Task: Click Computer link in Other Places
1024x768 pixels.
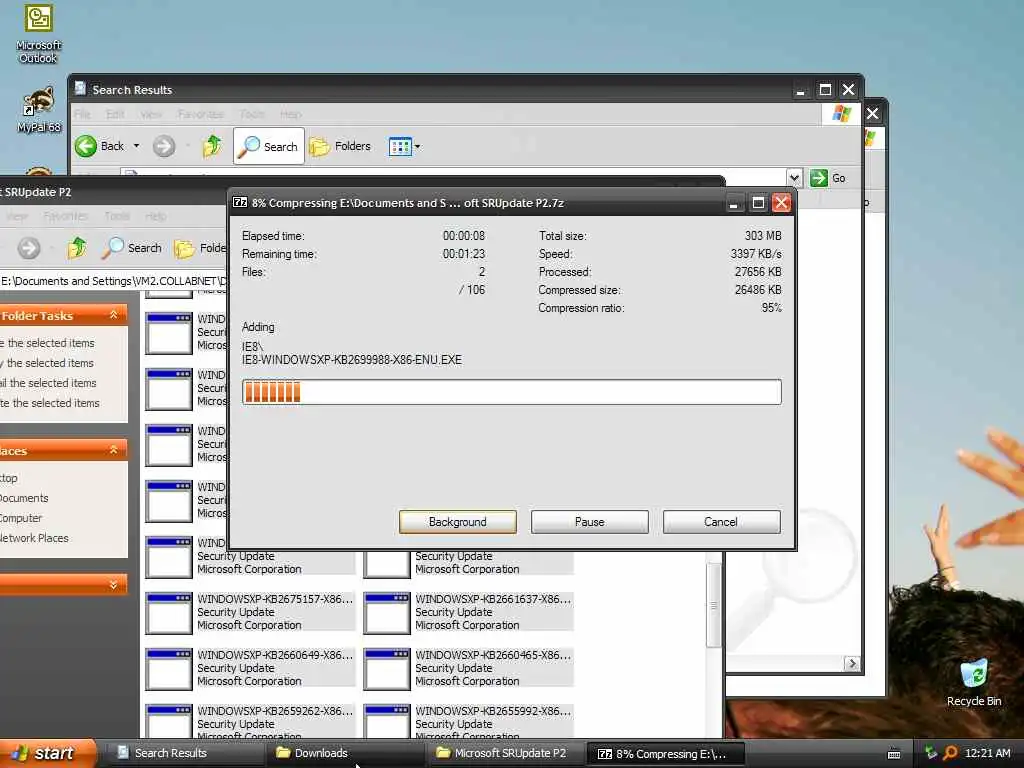Action: click(x=21, y=518)
